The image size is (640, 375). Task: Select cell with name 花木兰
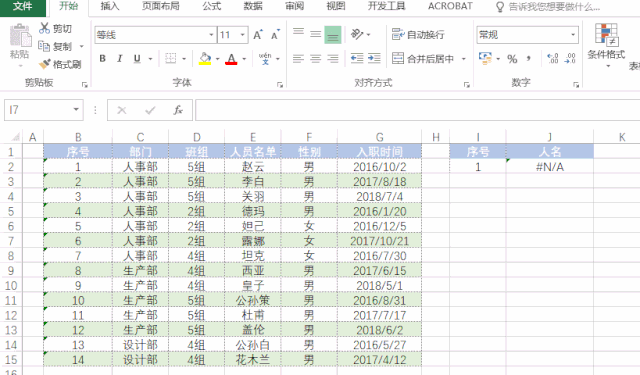point(253,360)
